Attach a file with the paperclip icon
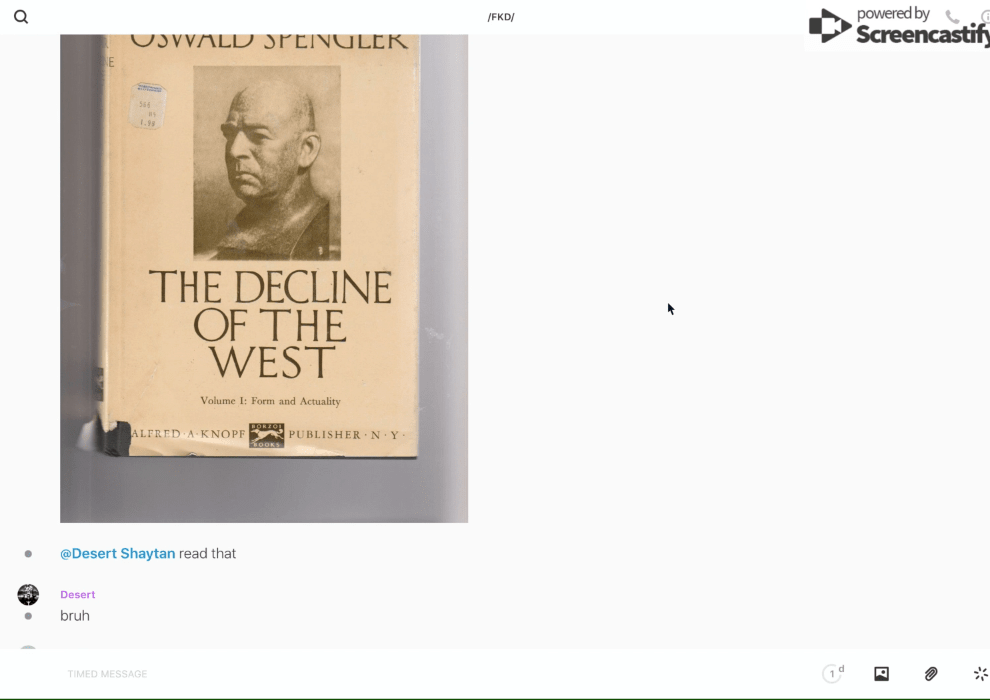The image size is (990, 700). point(931,674)
